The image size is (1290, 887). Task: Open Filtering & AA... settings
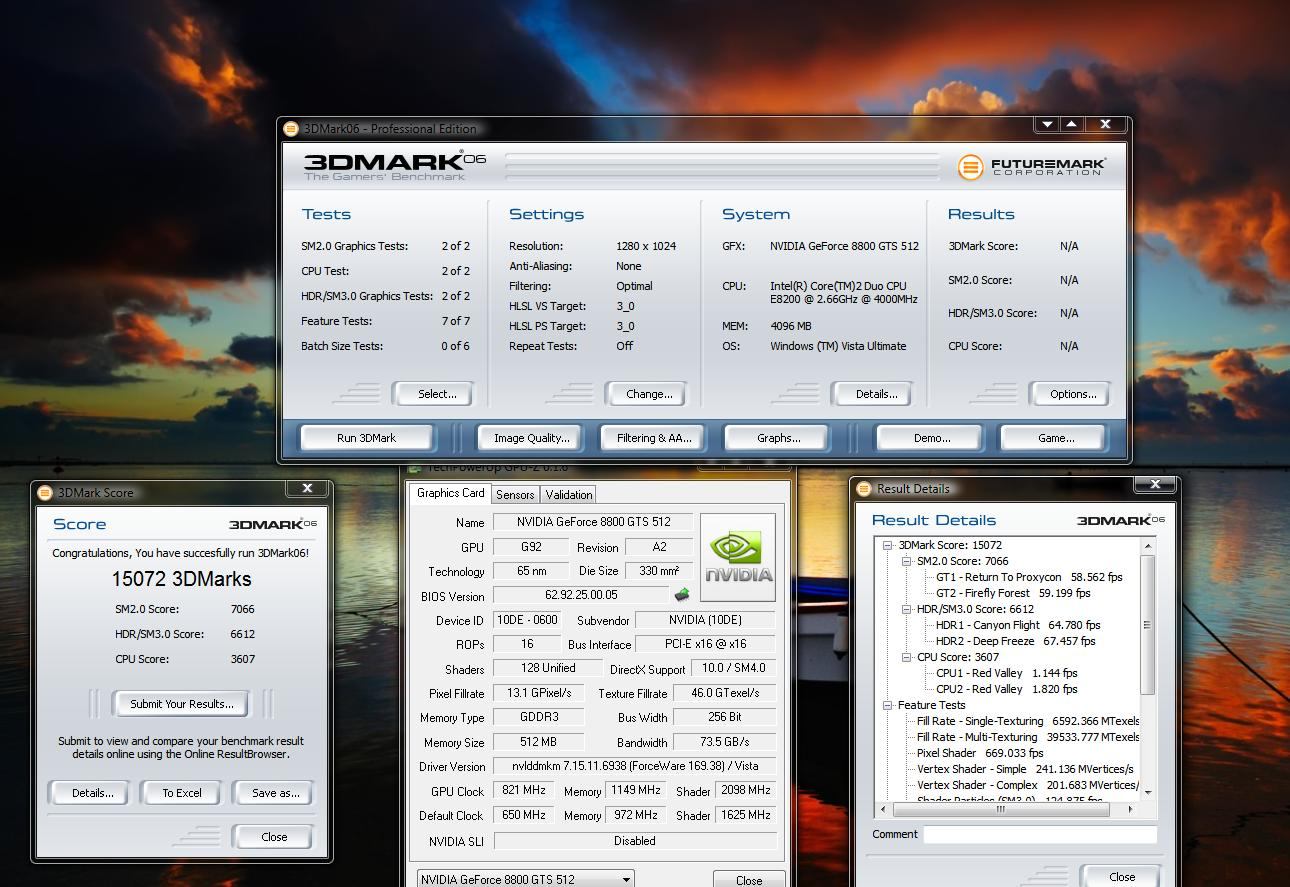(x=653, y=438)
